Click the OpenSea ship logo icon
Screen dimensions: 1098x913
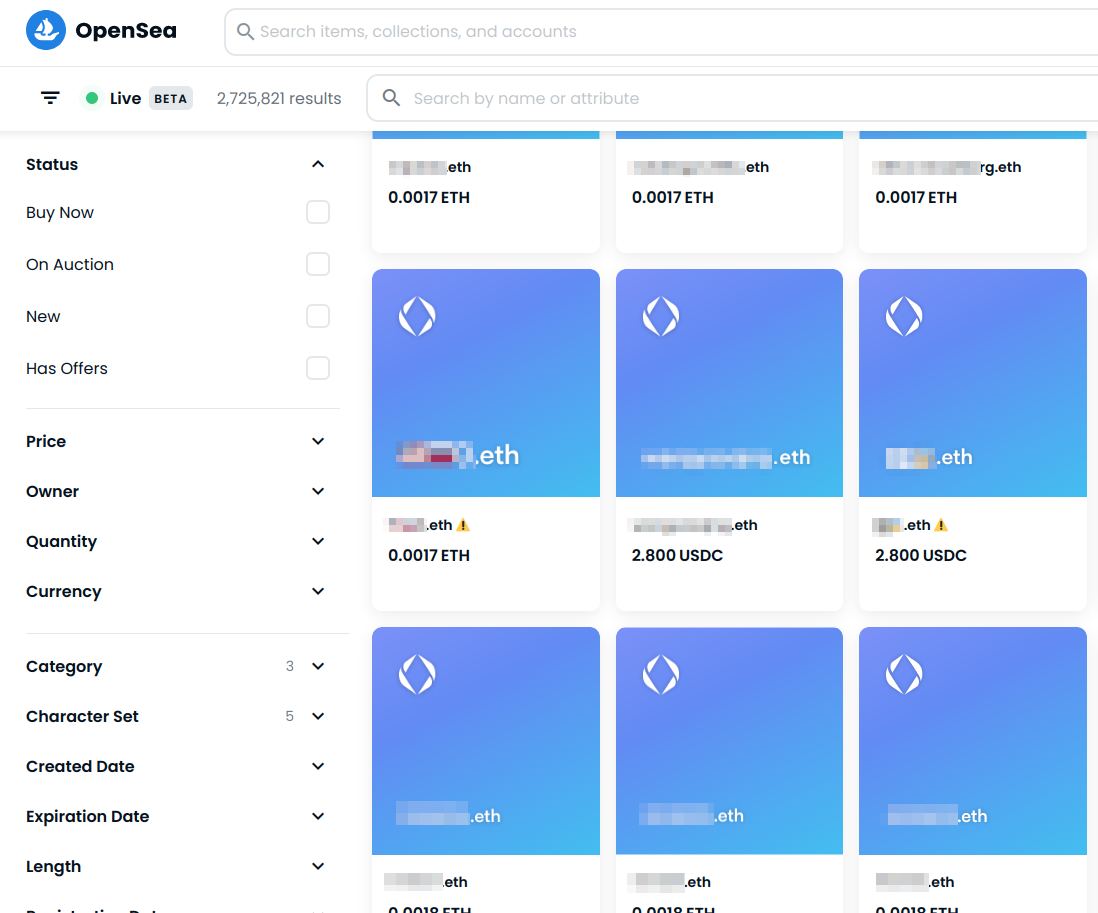46,31
